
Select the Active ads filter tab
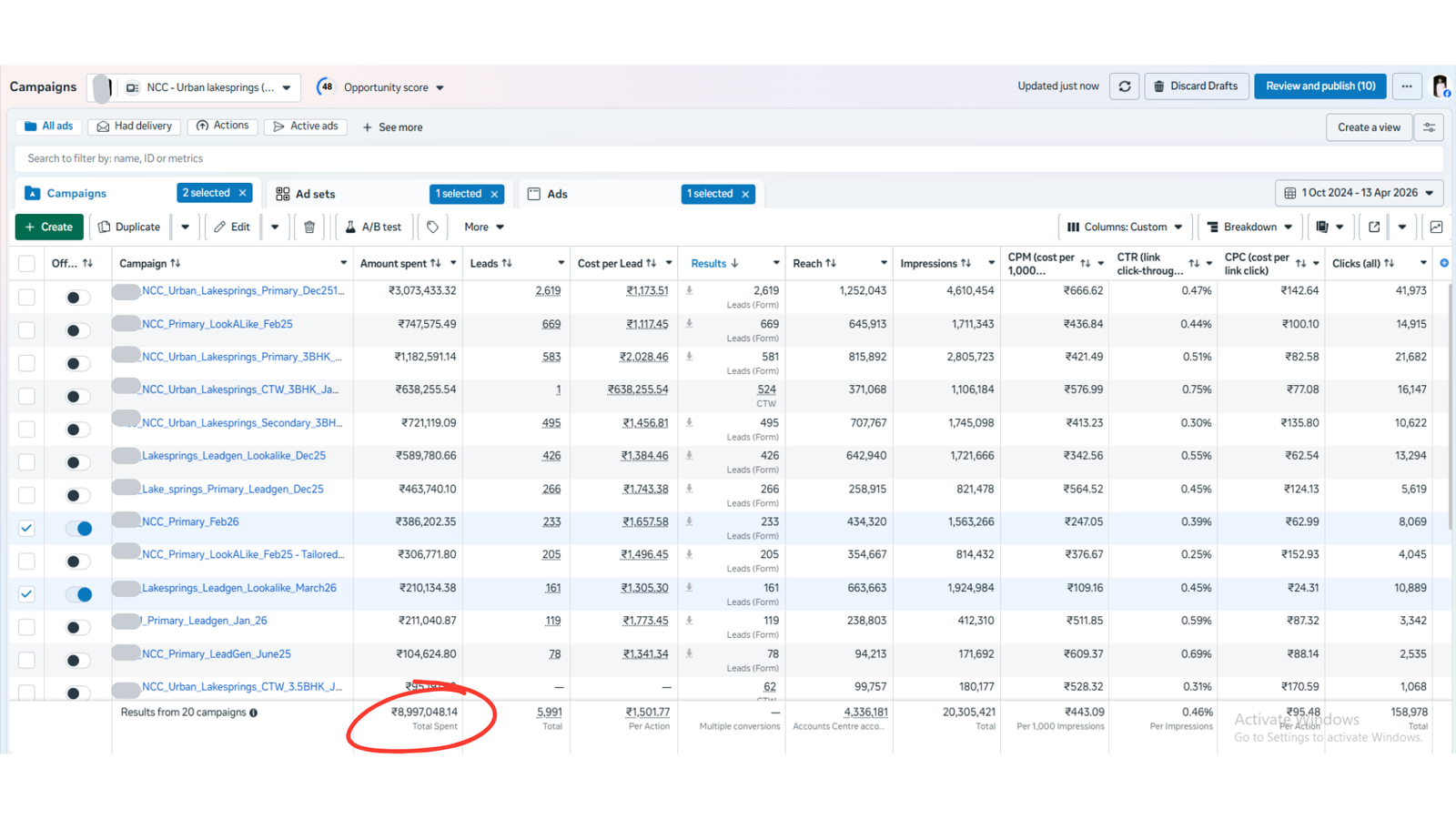(x=306, y=126)
